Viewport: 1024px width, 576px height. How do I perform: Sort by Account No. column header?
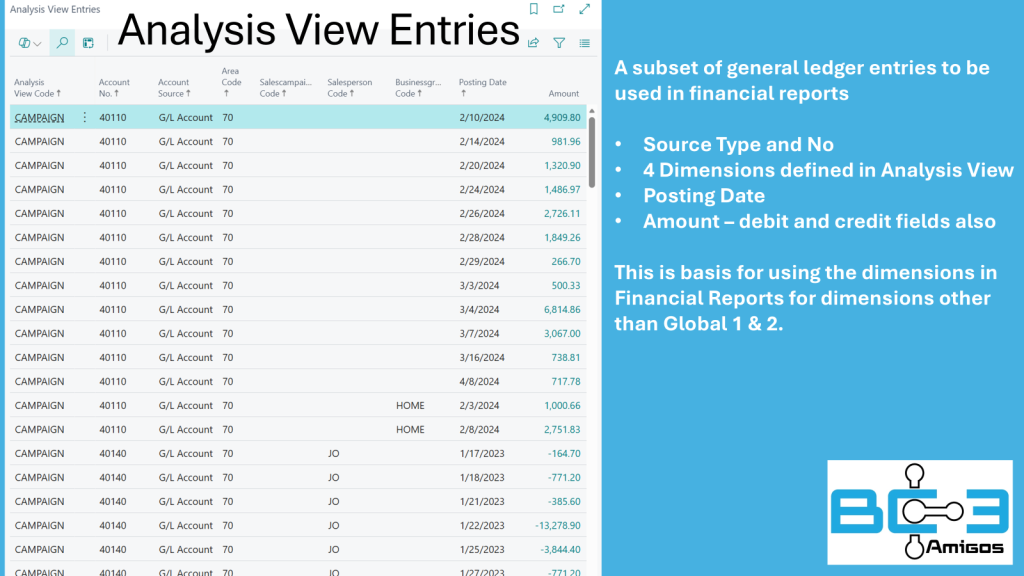(x=114, y=88)
